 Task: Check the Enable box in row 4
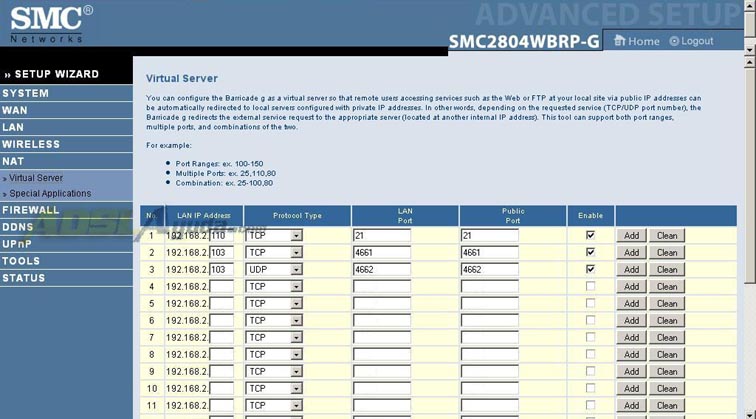click(590, 286)
